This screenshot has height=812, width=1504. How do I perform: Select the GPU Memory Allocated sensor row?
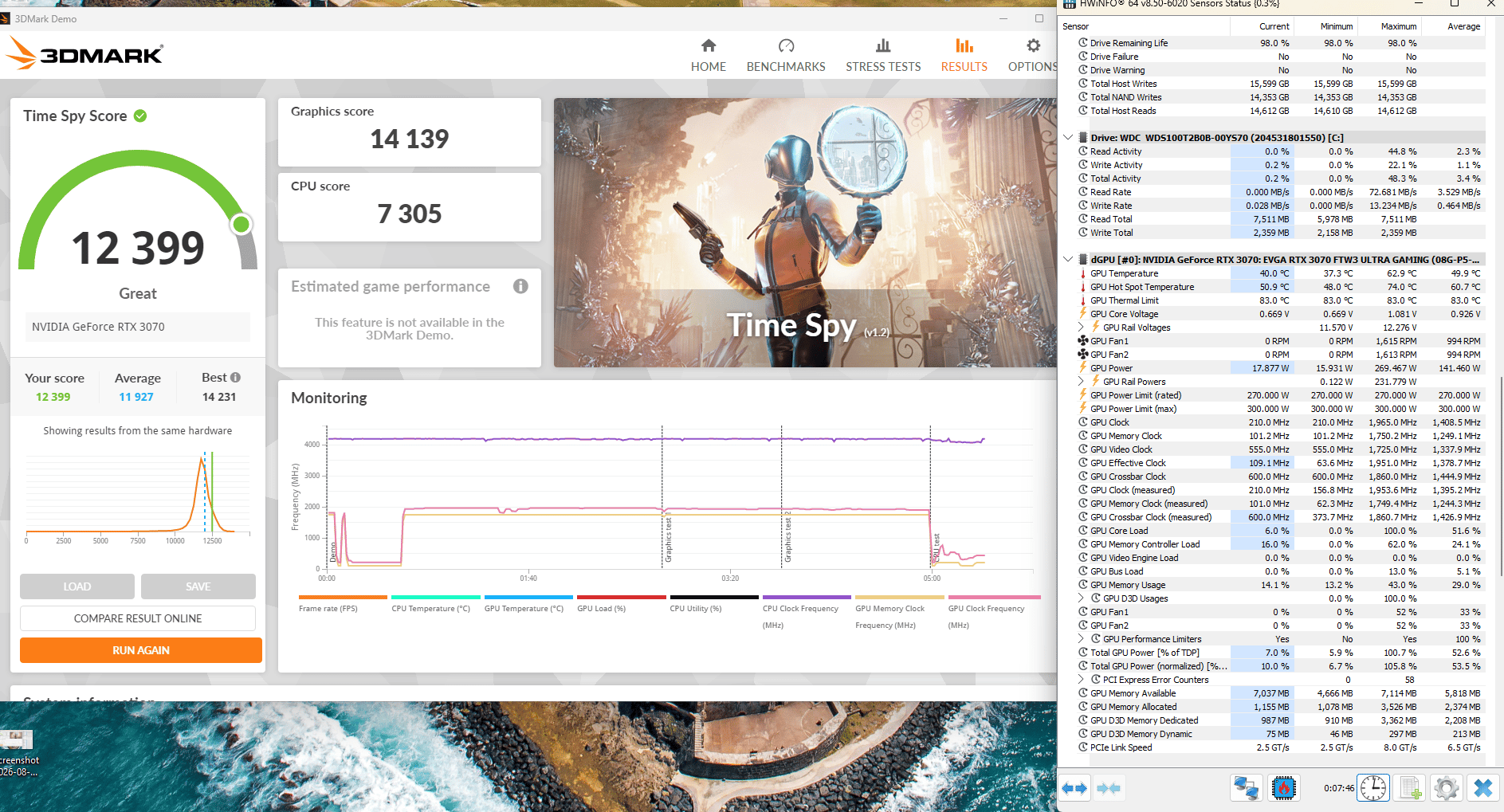point(1272,707)
